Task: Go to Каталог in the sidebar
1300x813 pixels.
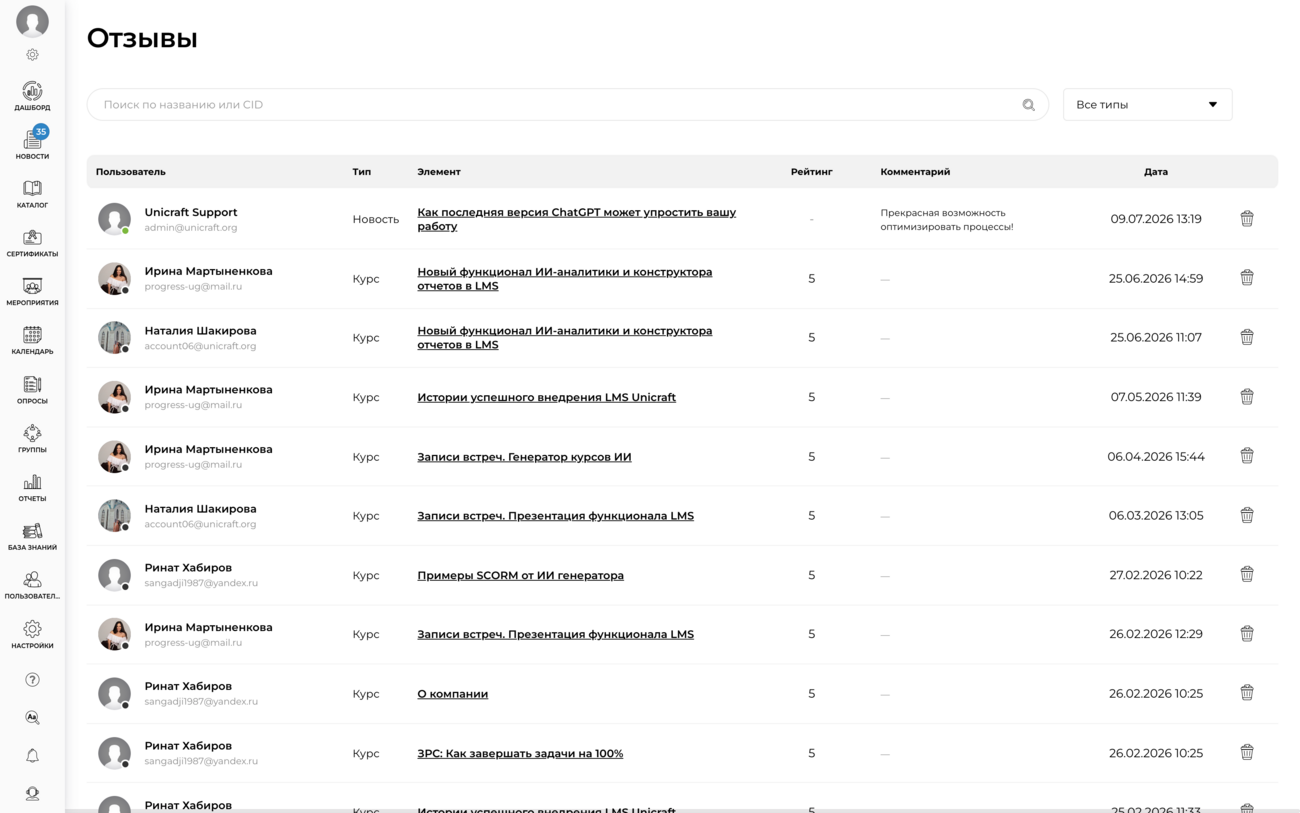Action: click(x=32, y=194)
